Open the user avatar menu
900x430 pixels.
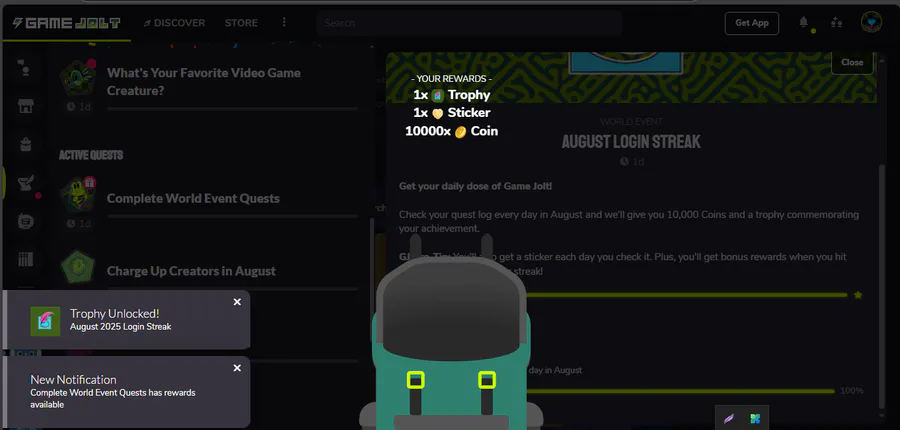pyautogui.click(x=871, y=22)
